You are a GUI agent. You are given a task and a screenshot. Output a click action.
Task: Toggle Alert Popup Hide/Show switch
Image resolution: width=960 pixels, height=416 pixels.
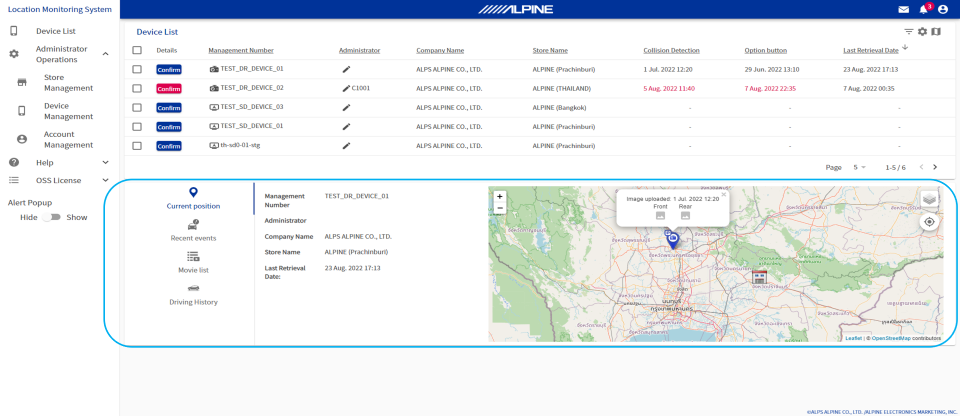click(51, 217)
